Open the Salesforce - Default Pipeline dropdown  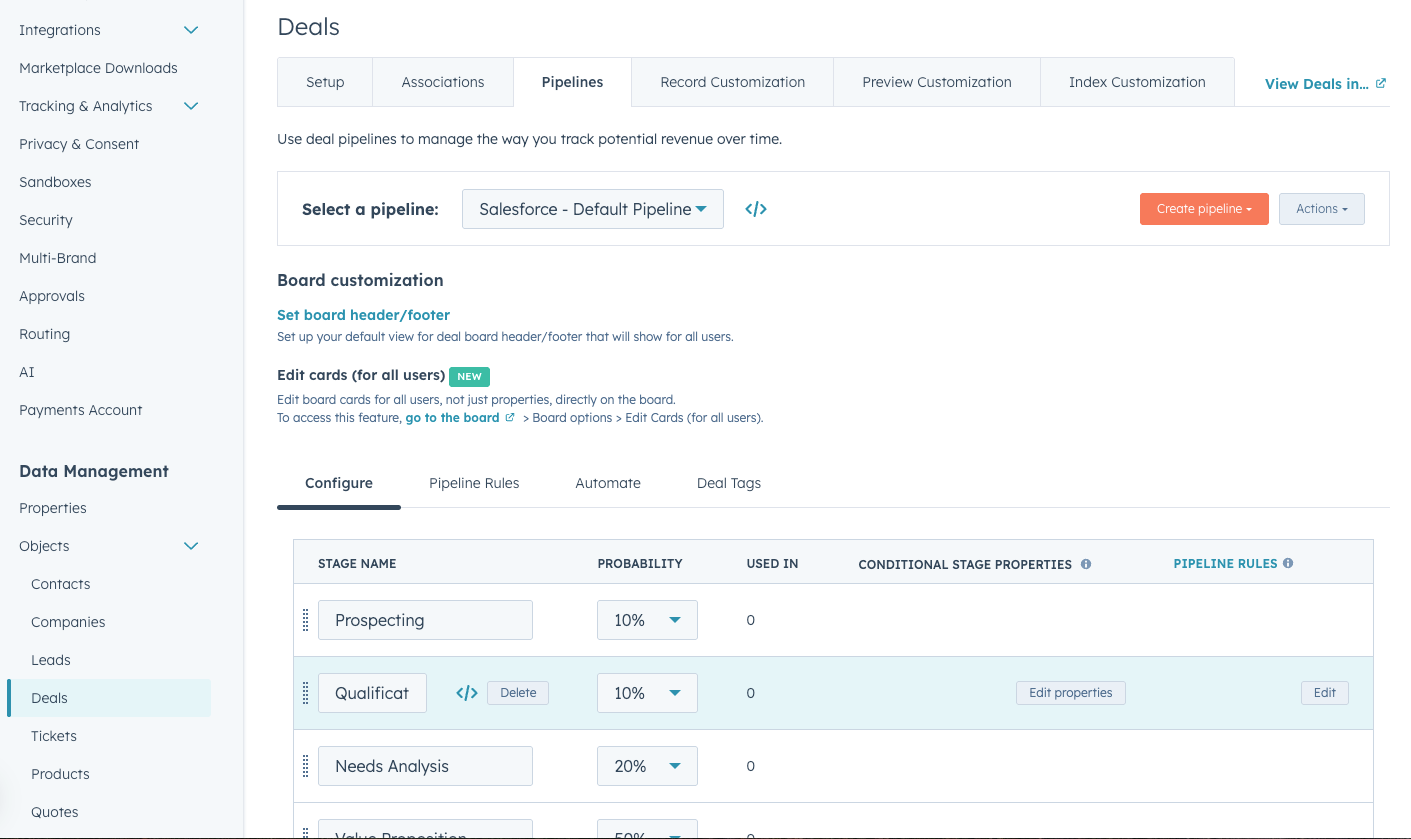[x=593, y=209]
